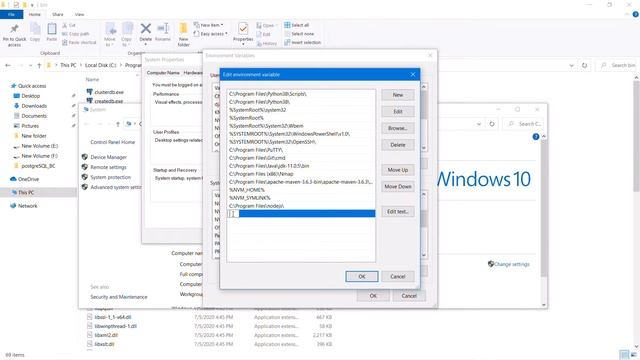Click Edit button in path editor dialog
640x360 pixels.
pyautogui.click(x=398, y=111)
